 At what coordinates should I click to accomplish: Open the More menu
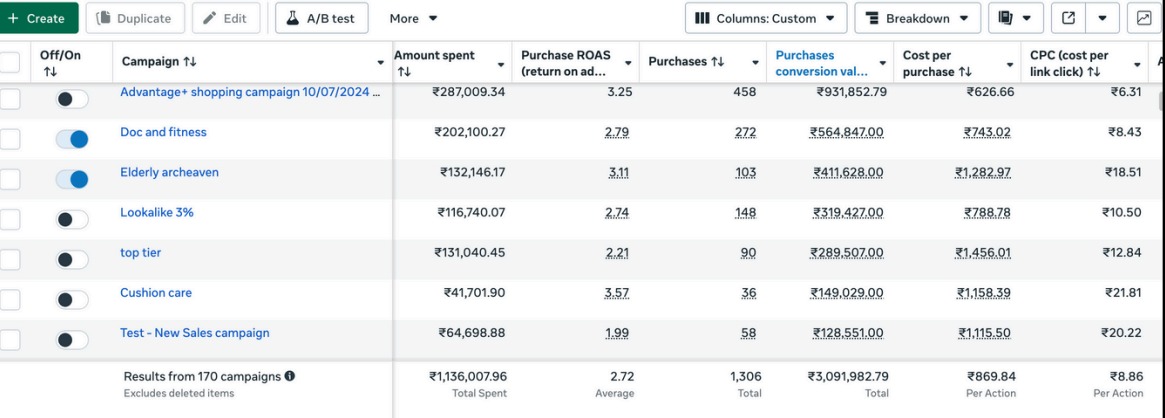click(413, 18)
